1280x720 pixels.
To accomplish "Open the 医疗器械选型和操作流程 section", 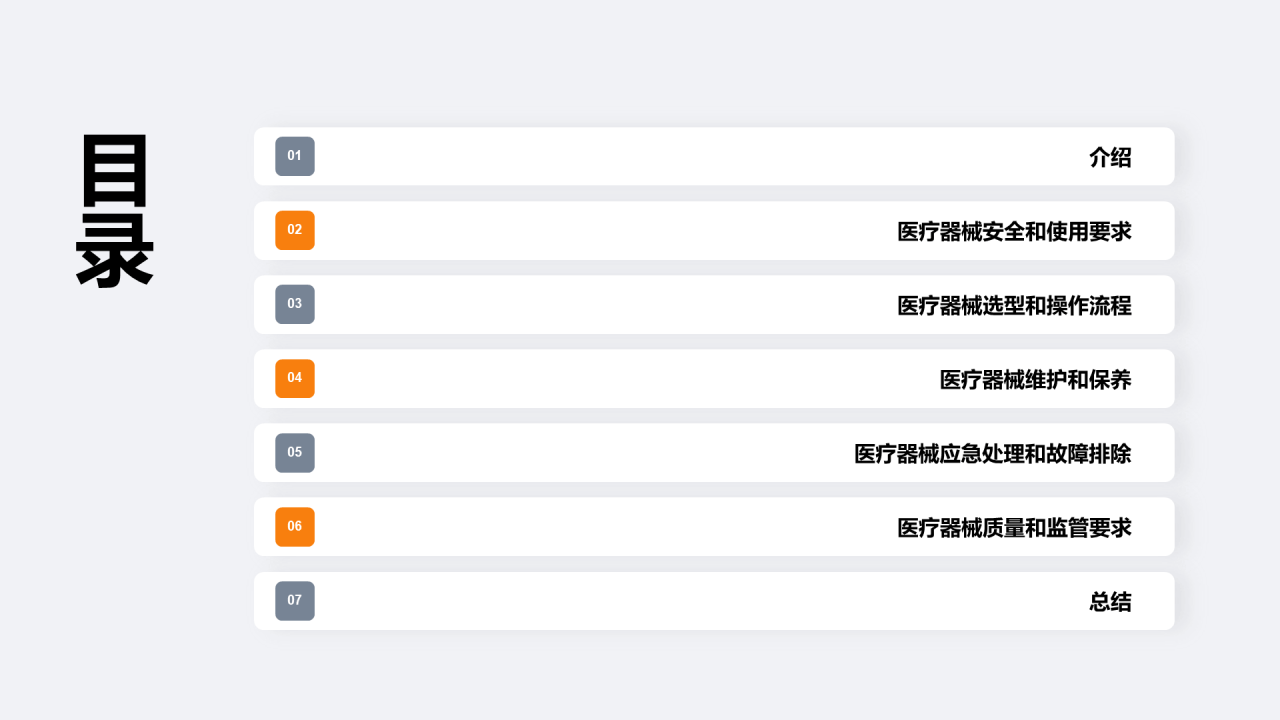I will (x=1014, y=305).
